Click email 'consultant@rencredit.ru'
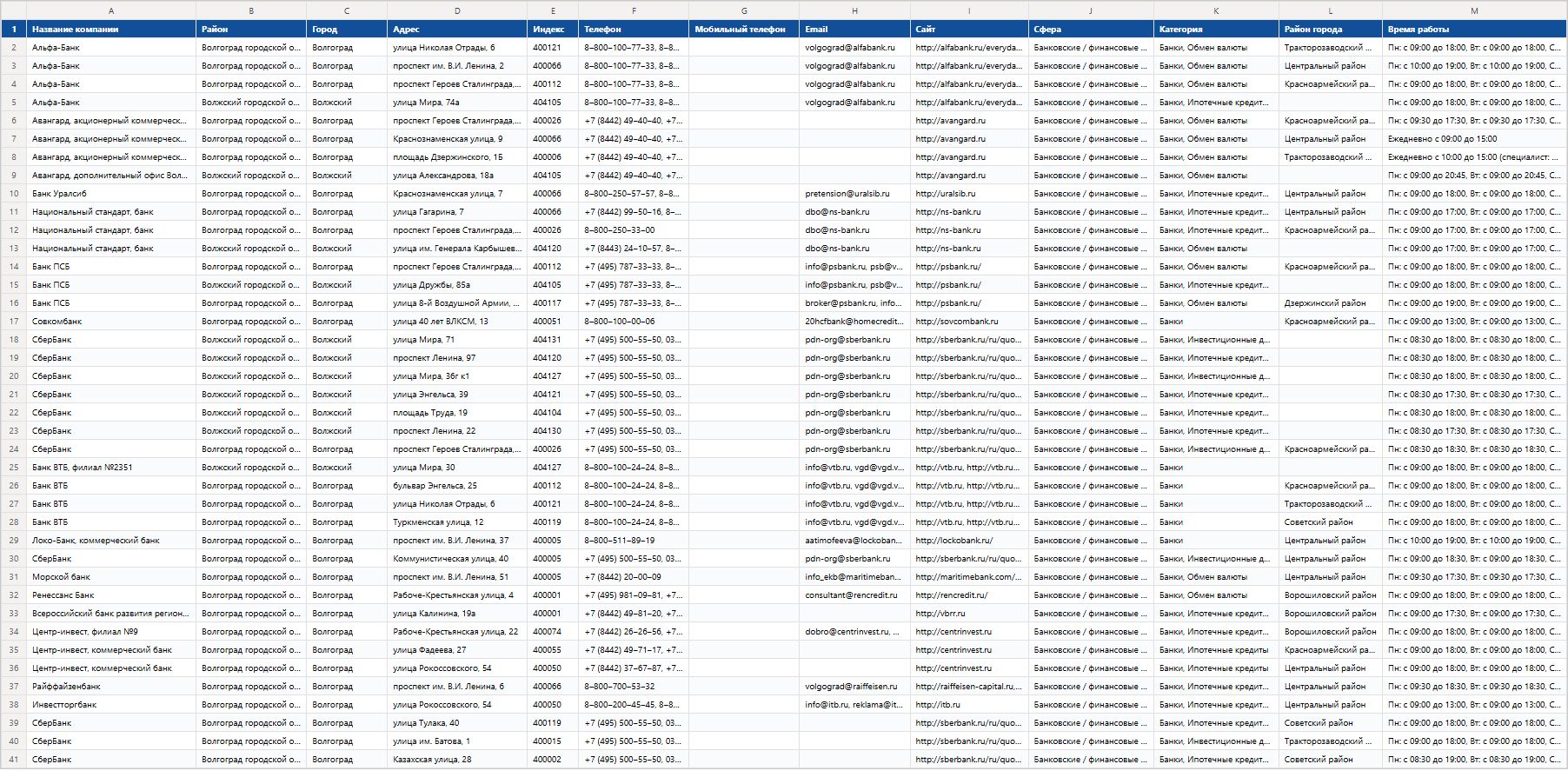1568x784 pixels. (855, 595)
